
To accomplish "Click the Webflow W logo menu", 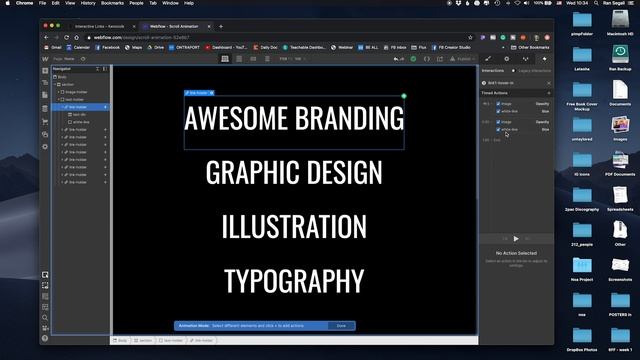I will coord(45,59).
